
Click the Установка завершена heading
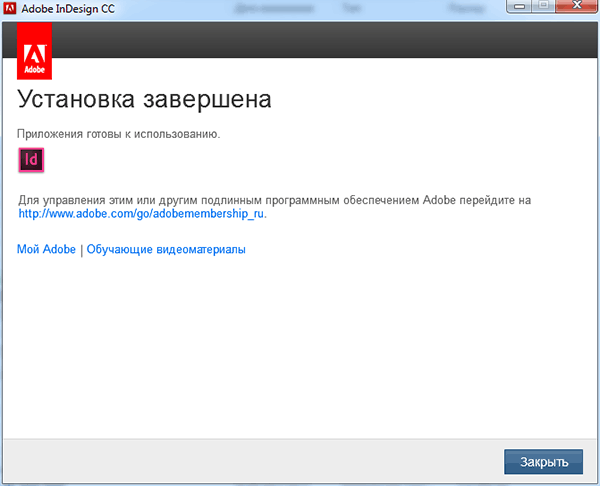[x=144, y=99]
